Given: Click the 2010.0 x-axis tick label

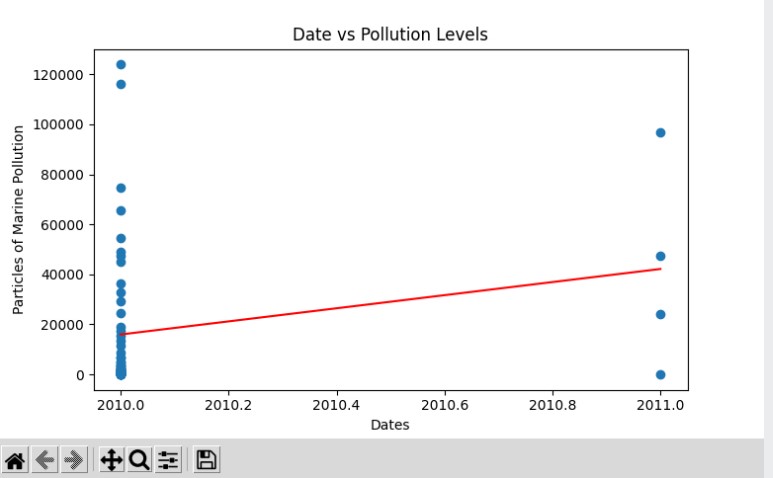Looking at the screenshot, I should coord(121,405).
